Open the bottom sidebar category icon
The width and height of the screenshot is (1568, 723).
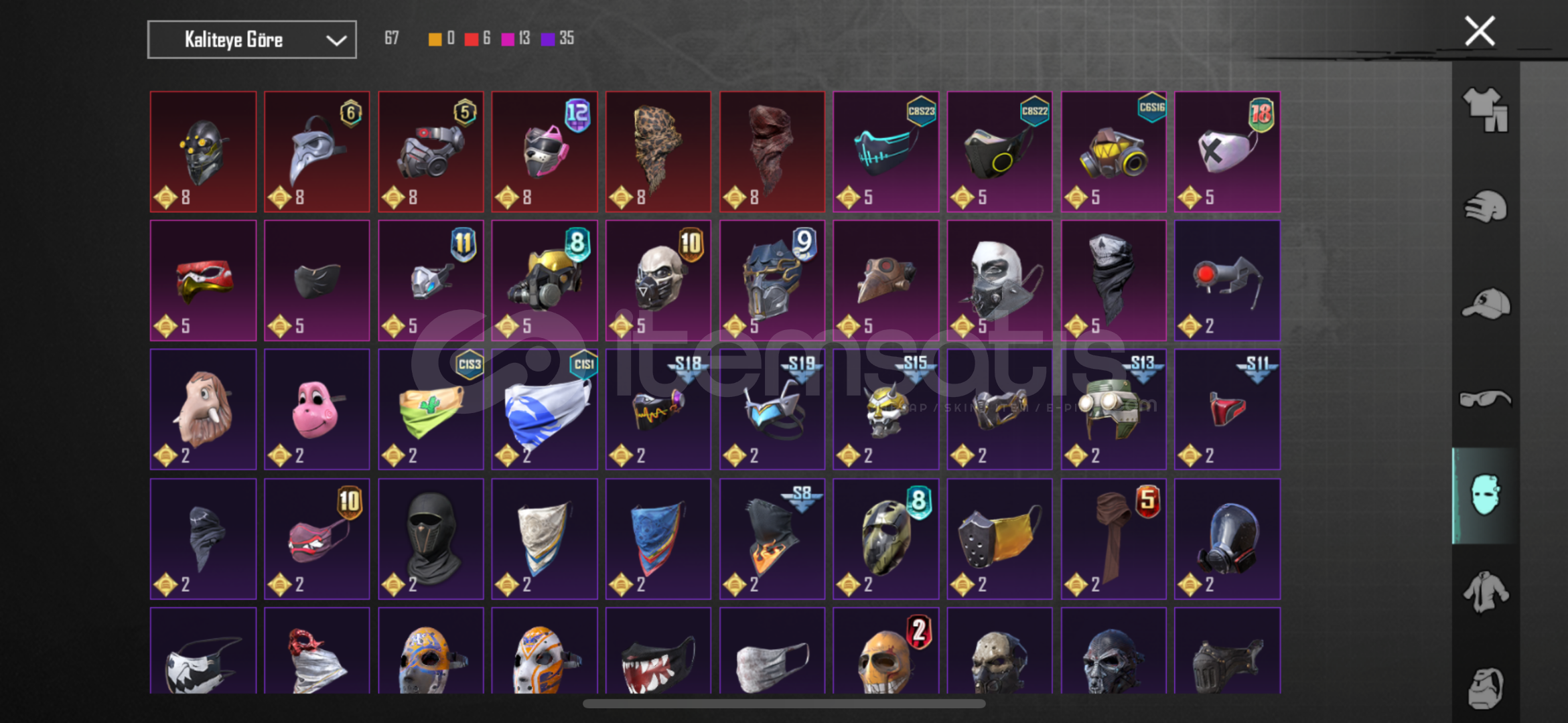[x=1485, y=688]
